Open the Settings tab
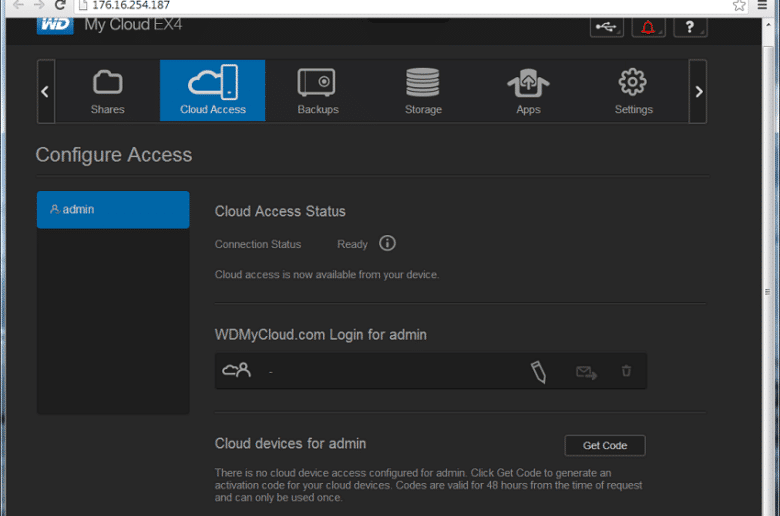The image size is (780, 516). tap(633, 91)
